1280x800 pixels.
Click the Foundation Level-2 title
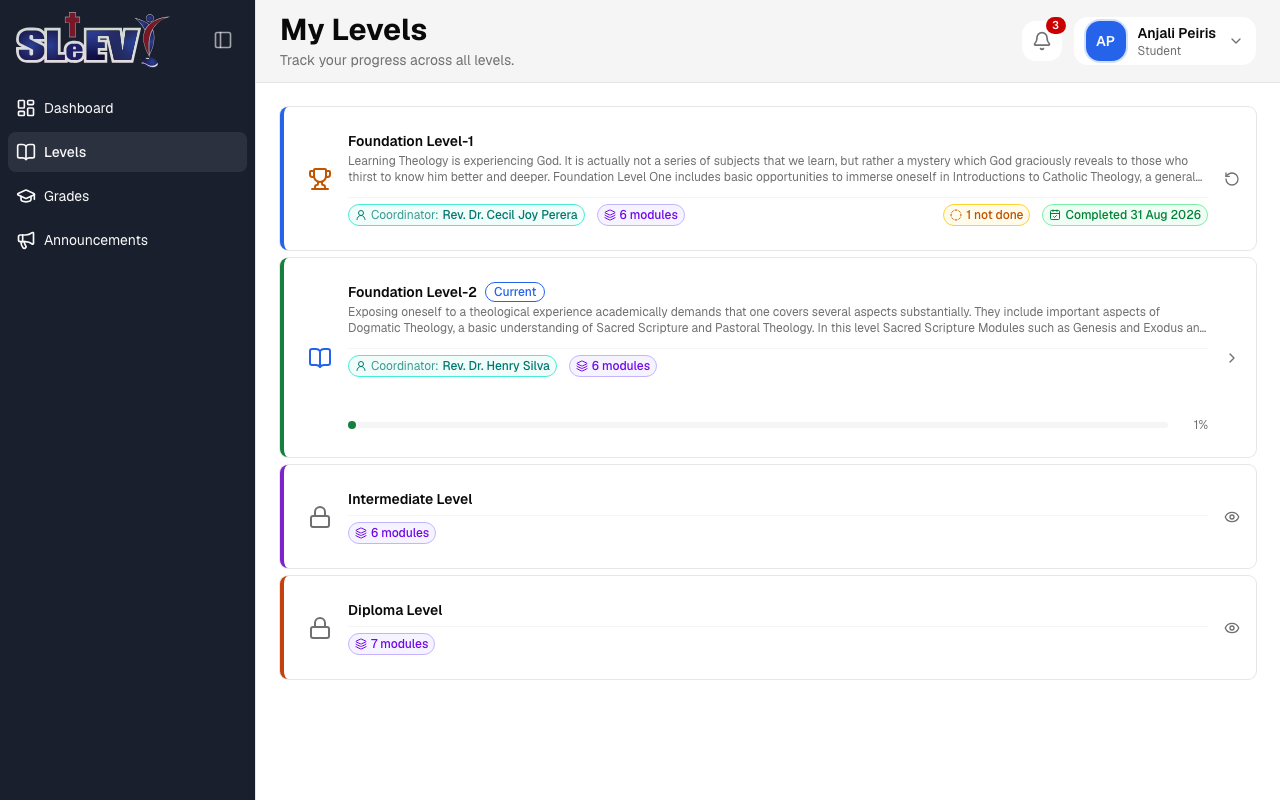pyautogui.click(x=412, y=292)
